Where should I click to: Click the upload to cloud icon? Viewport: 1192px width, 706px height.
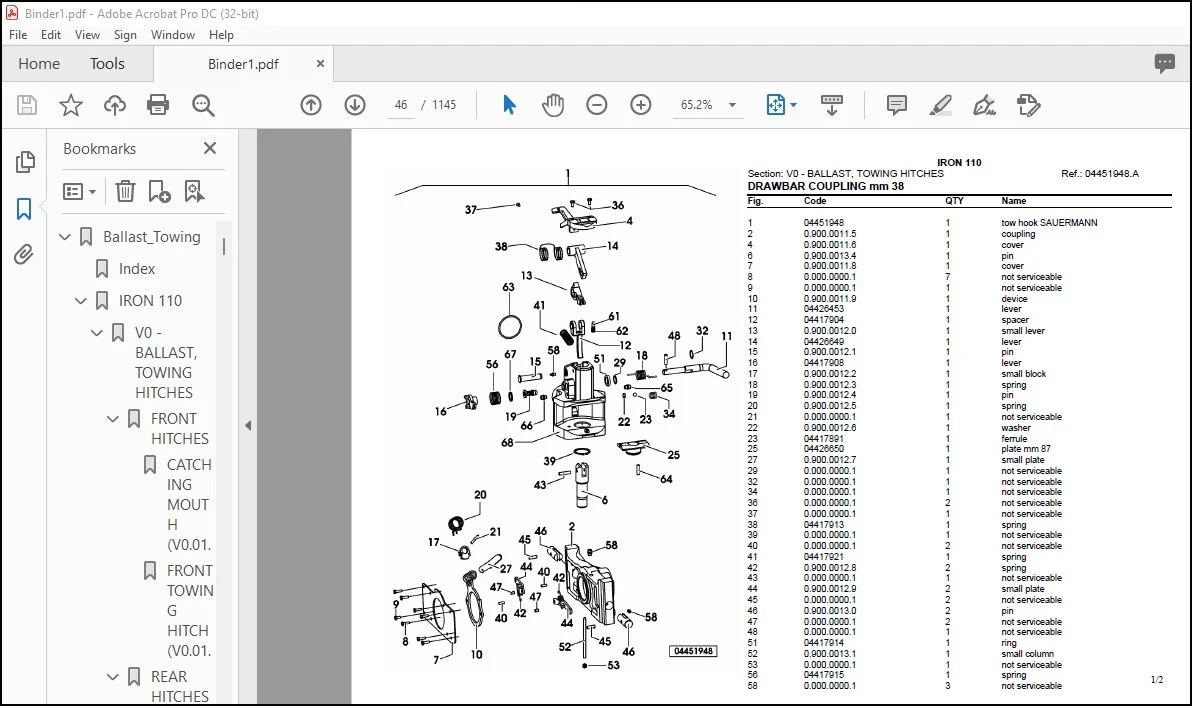(x=115, y=105)
